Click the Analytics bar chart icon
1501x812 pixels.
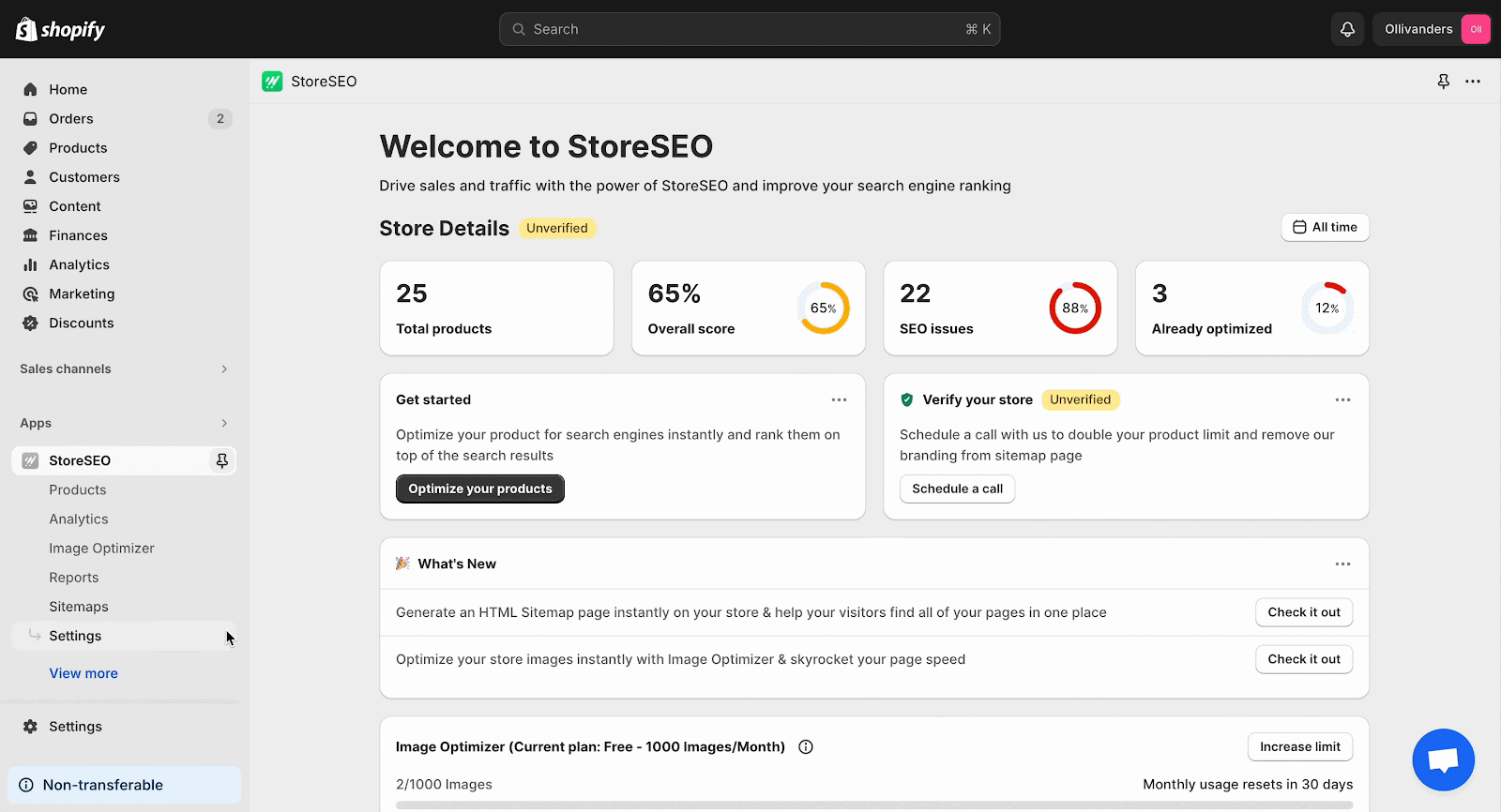[30, 264]
